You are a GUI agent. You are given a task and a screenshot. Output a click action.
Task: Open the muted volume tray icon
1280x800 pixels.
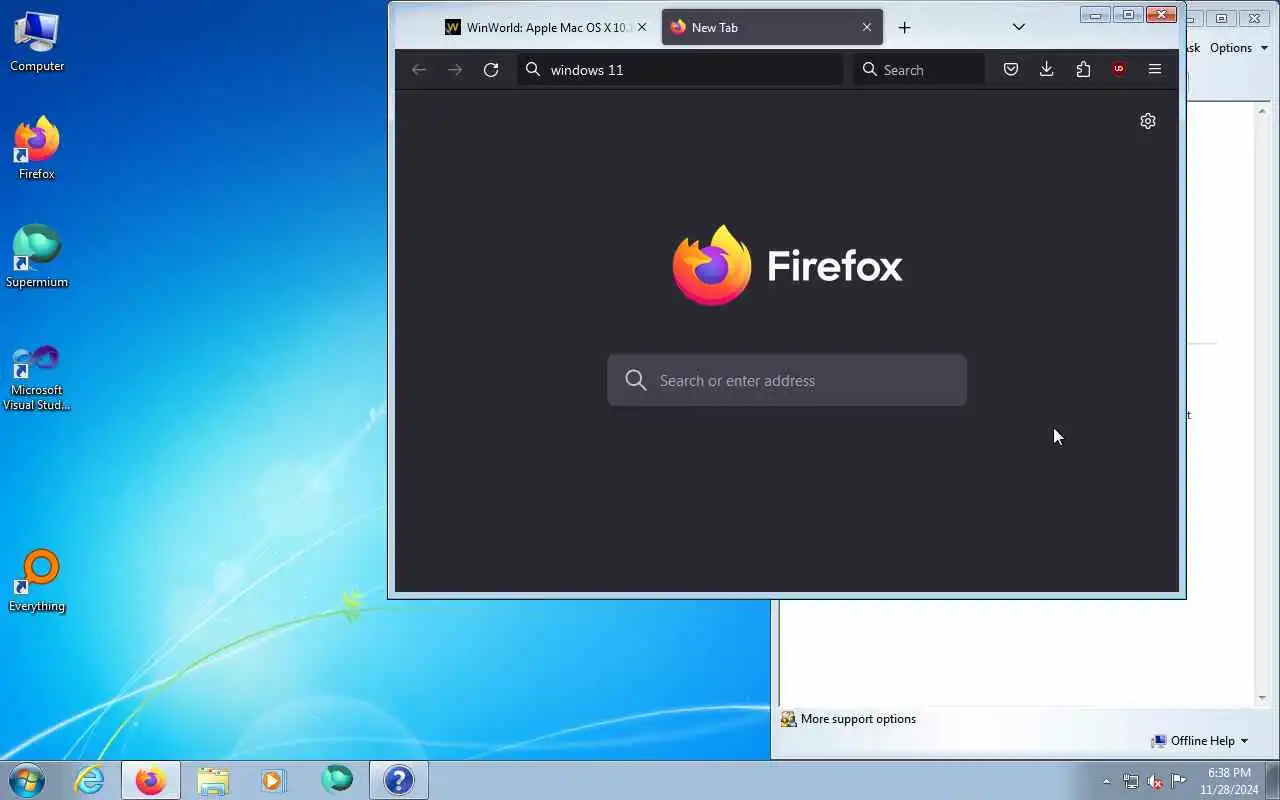pyautogui.click(x=1155, y=781)
